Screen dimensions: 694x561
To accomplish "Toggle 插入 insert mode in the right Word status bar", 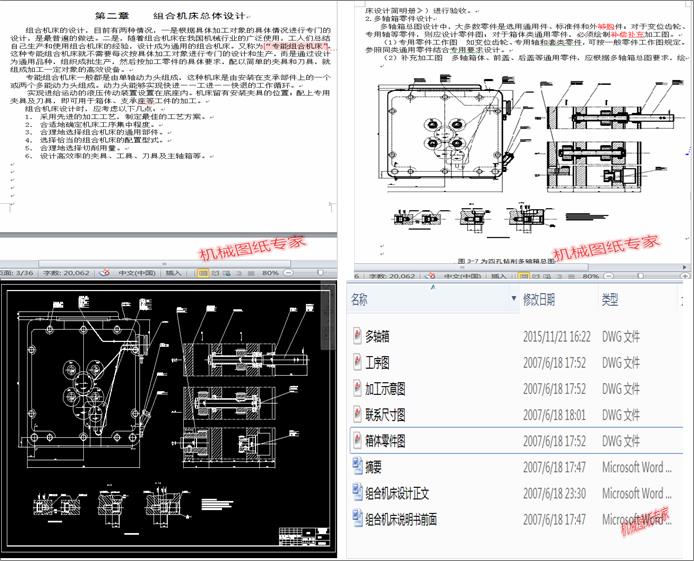I will click(499, 276).
